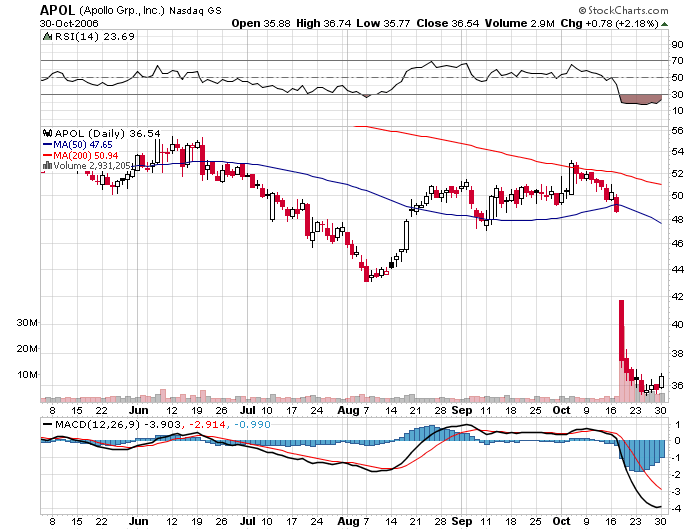The height and width of the screenshot is (530, 700).
Task: Click the Jun label on the bottom MACD axis
Action: pos(138,521)
